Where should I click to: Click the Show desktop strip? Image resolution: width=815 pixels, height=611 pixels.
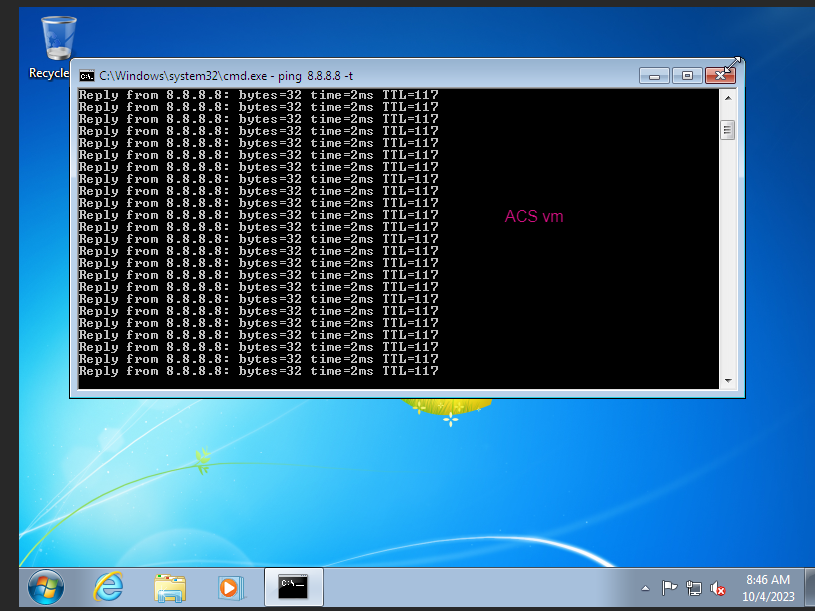(x=809, y=588)
